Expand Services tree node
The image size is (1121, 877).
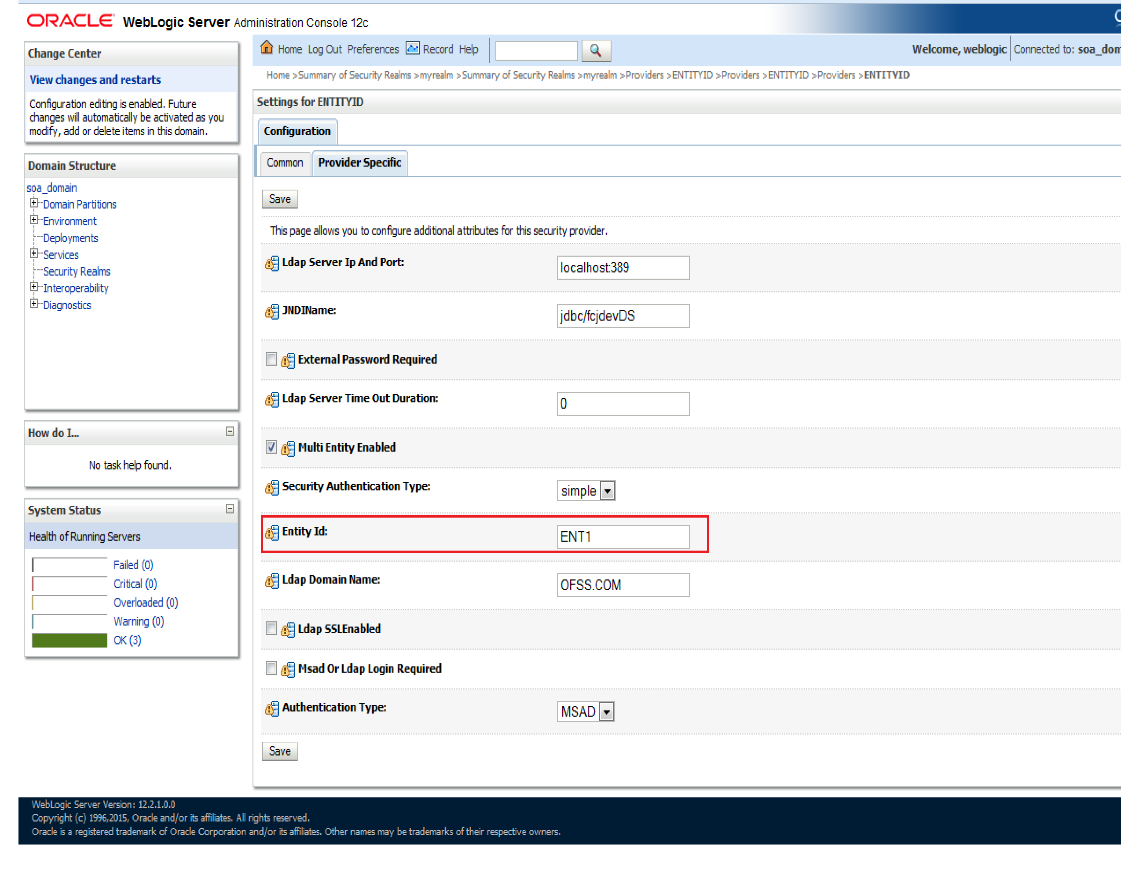(x=34, y=254)
